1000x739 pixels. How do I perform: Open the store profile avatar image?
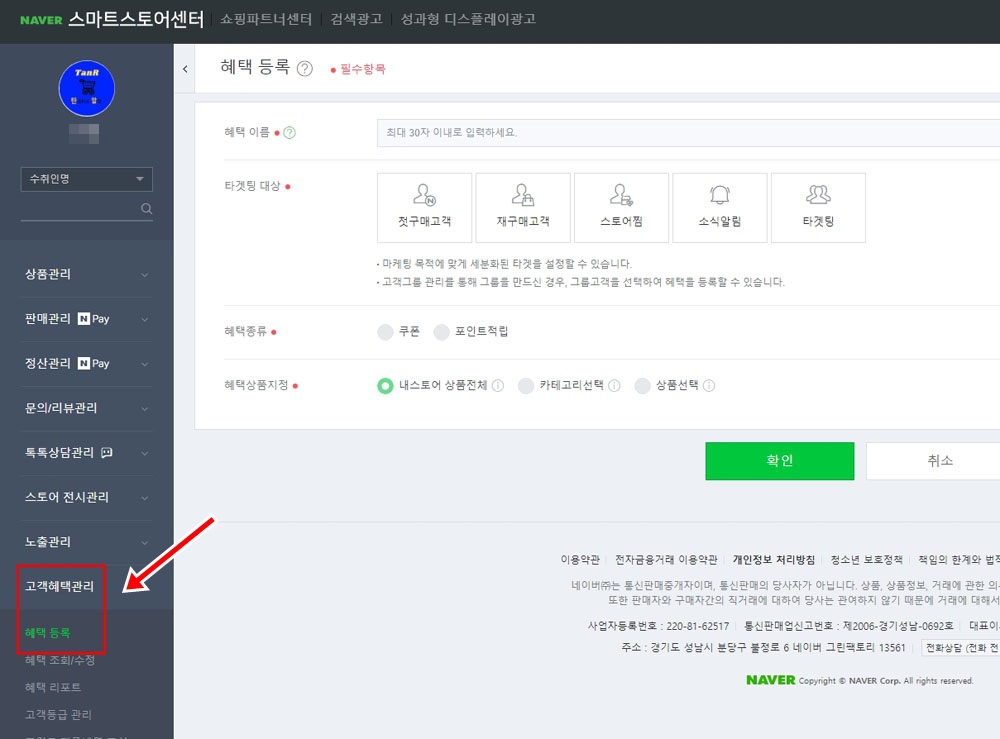coord(87,89)
